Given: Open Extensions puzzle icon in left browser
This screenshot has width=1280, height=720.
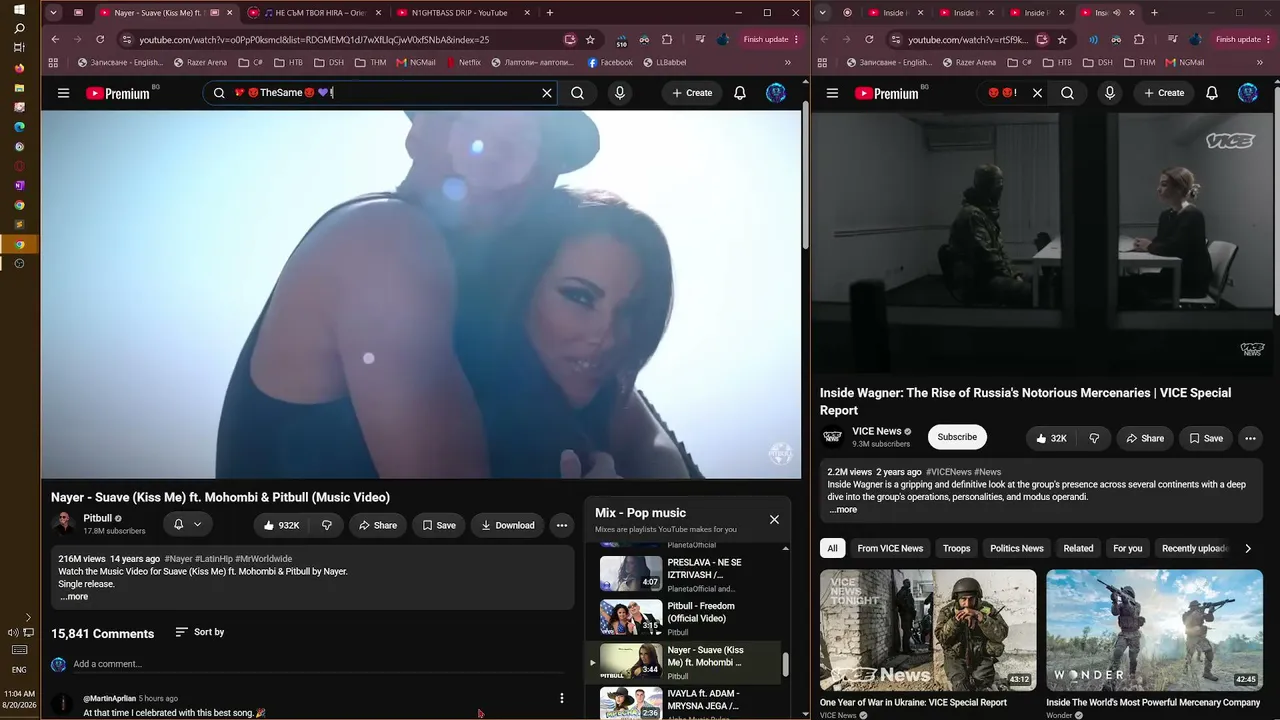Looking at the screenshot, I should pyautogui.click(x=667, y=39).
